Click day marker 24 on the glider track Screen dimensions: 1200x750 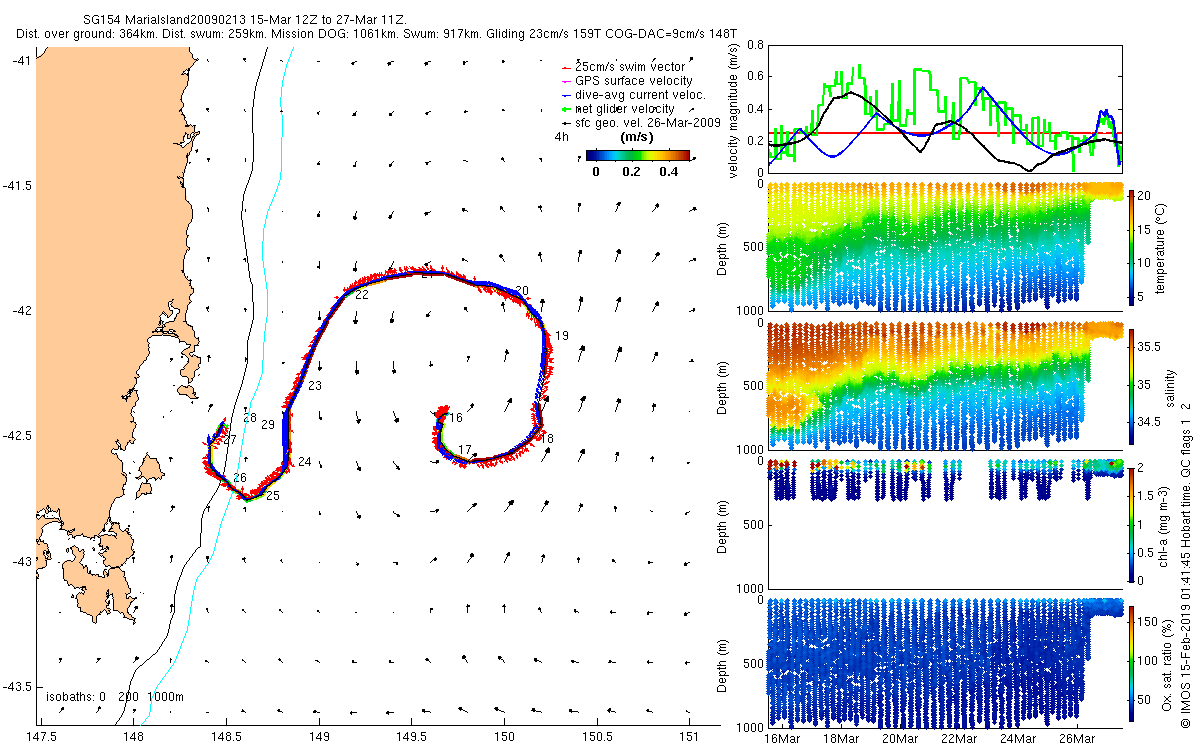[304, 461]
